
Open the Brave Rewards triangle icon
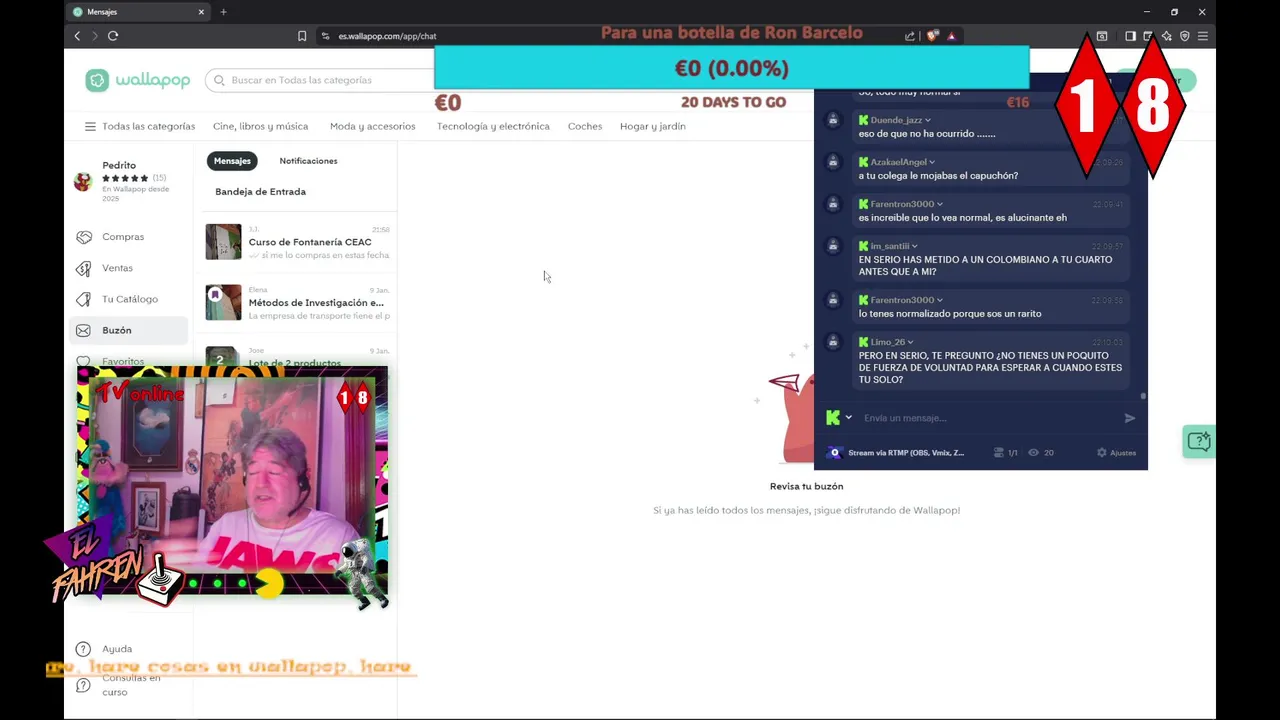[951, 36]
